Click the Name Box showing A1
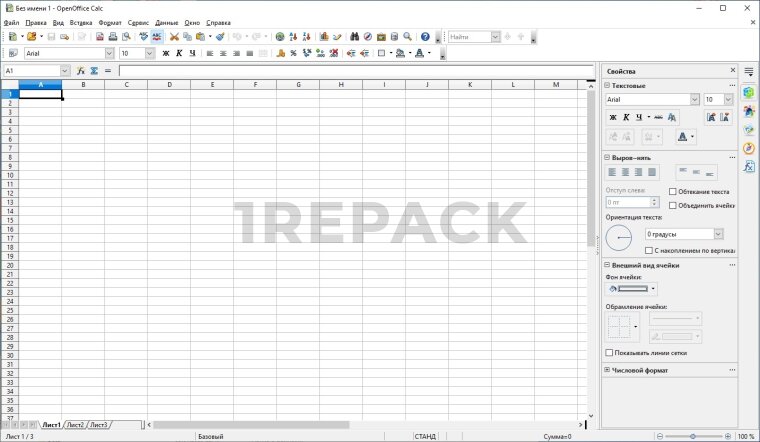 [x=30, y=71]
